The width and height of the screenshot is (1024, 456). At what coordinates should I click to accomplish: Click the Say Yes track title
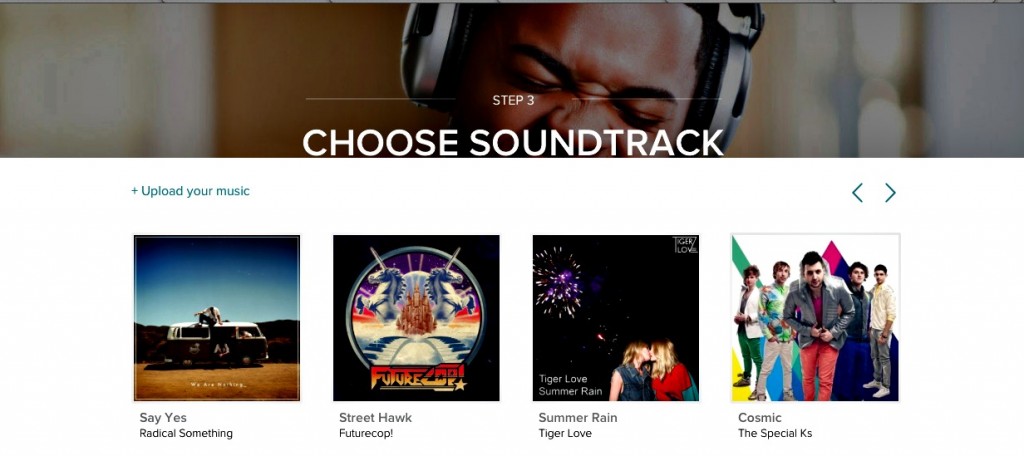pos(163,417)
